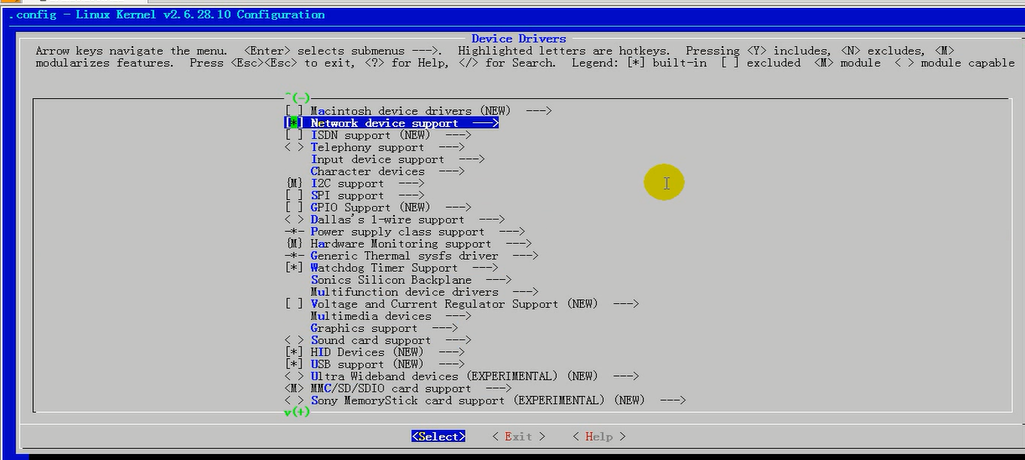Toggle the USB support checkbox

click(x=294, y=364)
